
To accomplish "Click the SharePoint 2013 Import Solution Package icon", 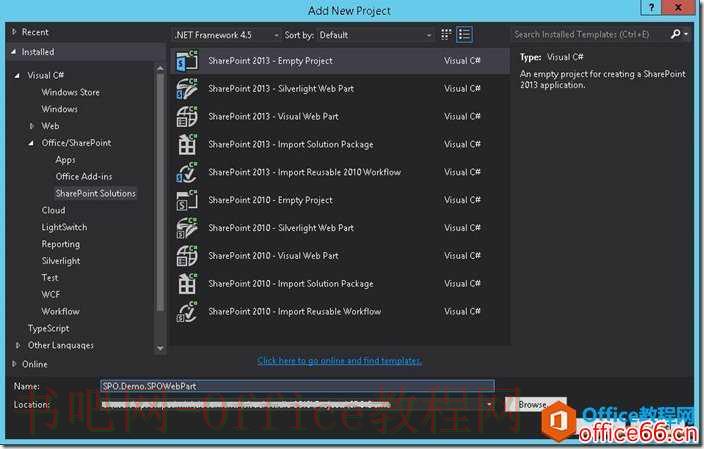I will point(187,144).
